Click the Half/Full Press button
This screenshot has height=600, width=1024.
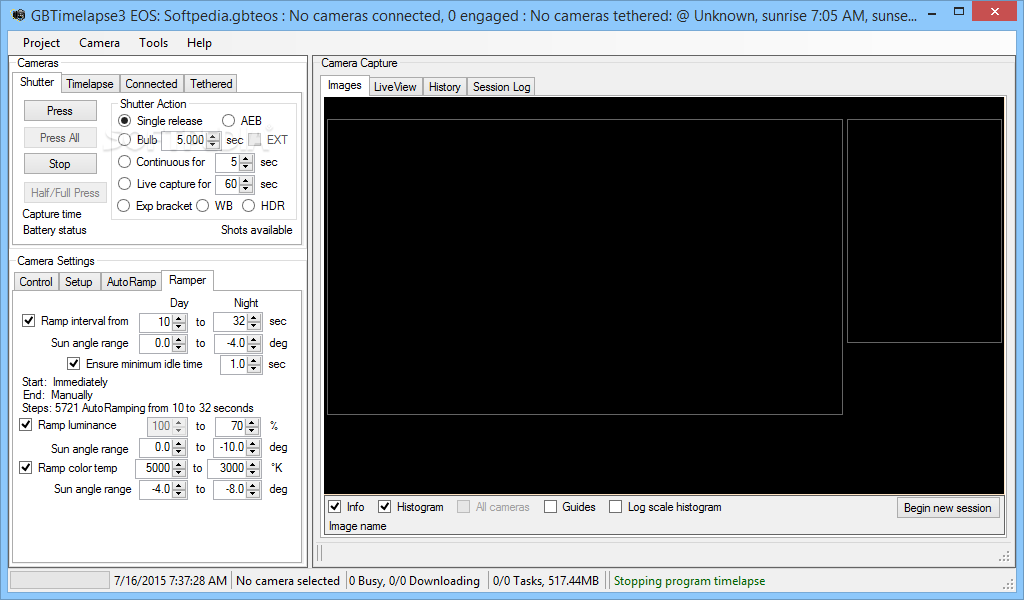[x=65, y=193]
